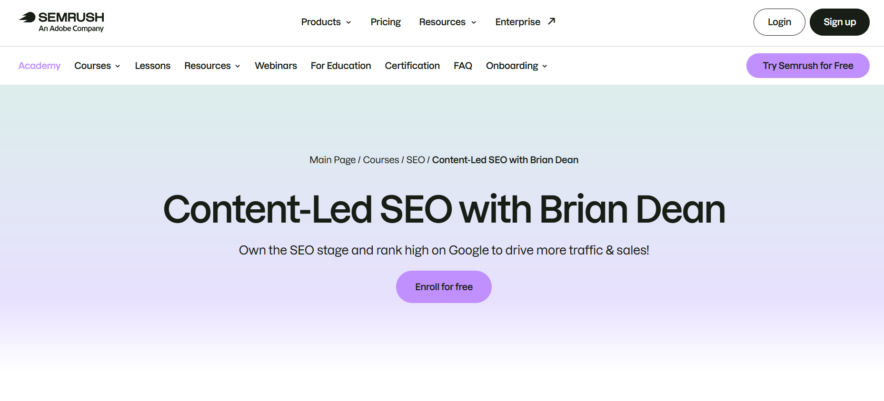Screen dimensions: 884x401
Task: Open the Academy home link
Action: pyautogui.click(x=39, y=66)
